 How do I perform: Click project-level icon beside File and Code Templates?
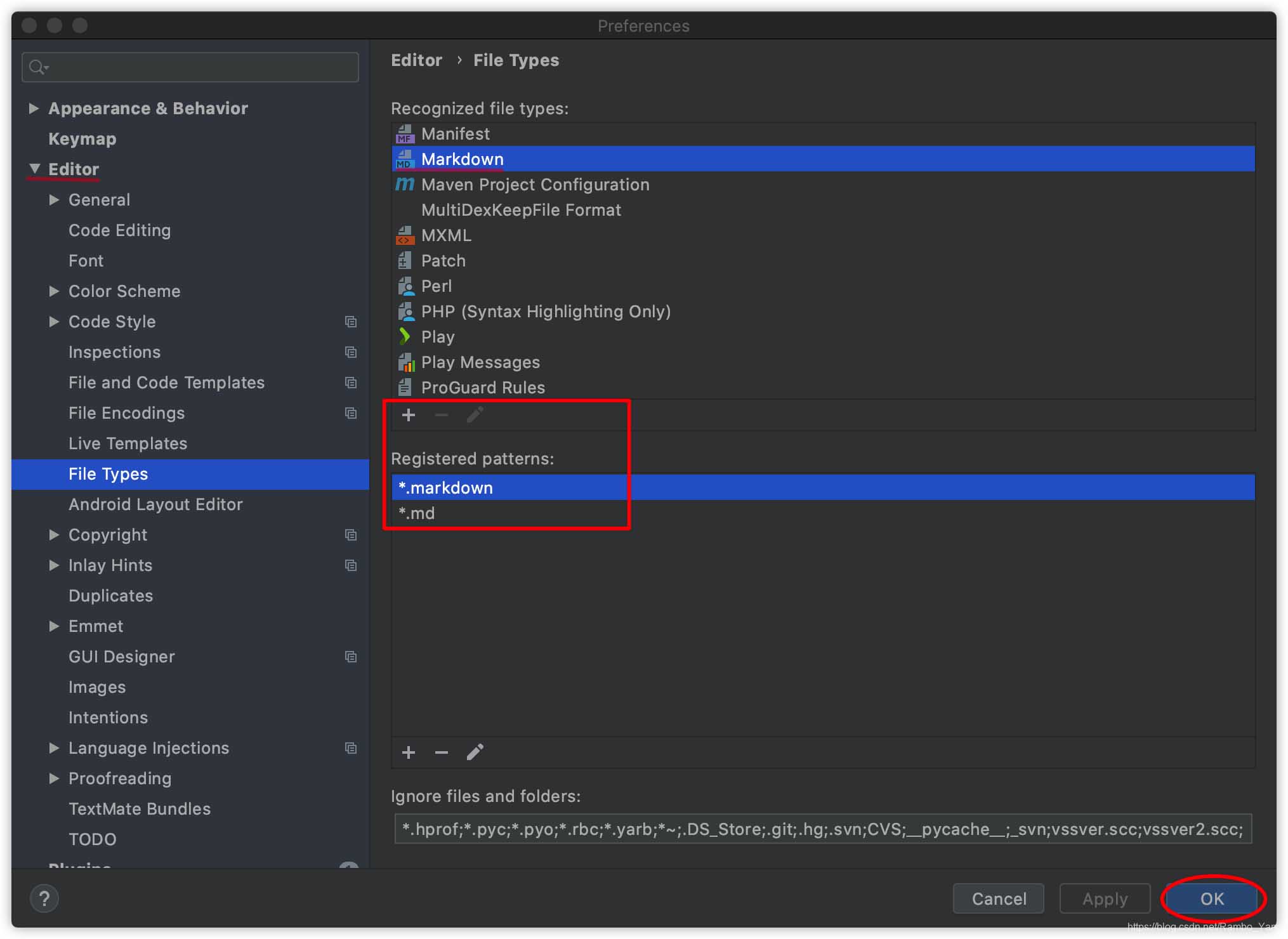(x=351, y=383)
